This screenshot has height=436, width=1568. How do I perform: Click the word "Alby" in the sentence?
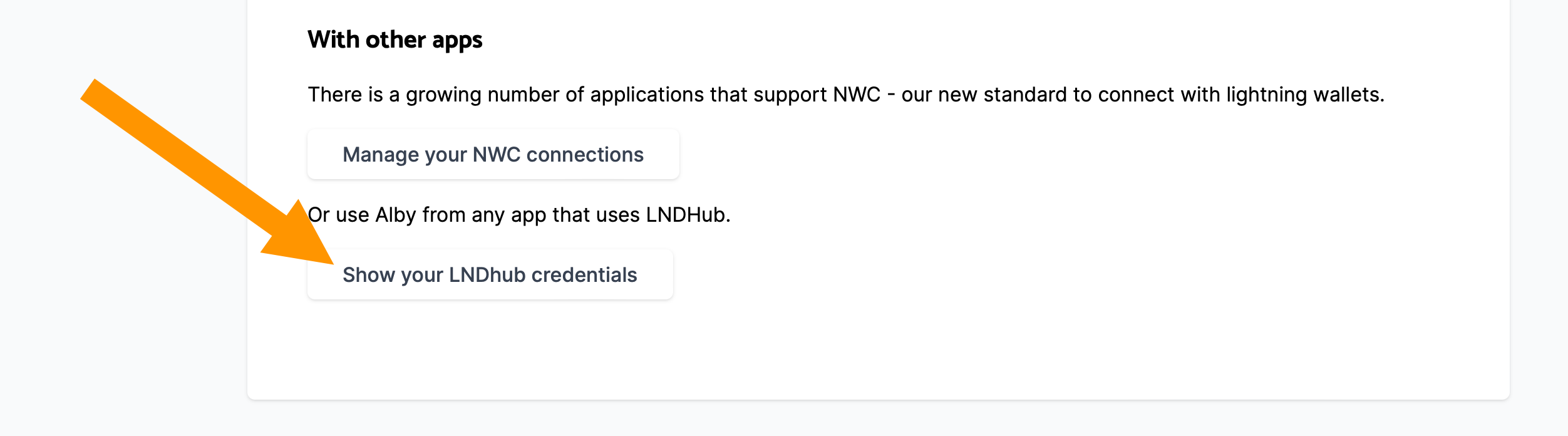396,215
